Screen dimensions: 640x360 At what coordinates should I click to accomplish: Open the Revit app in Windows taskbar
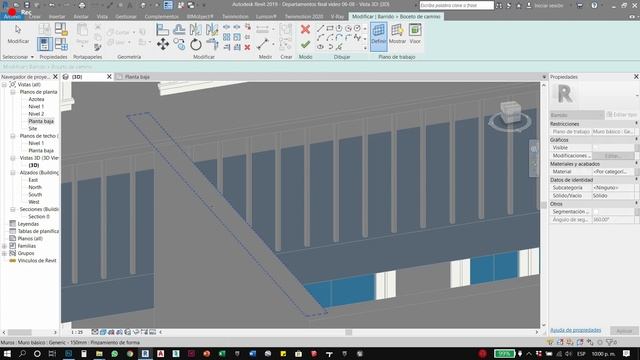pyautogui.click(x=145, y=353)
